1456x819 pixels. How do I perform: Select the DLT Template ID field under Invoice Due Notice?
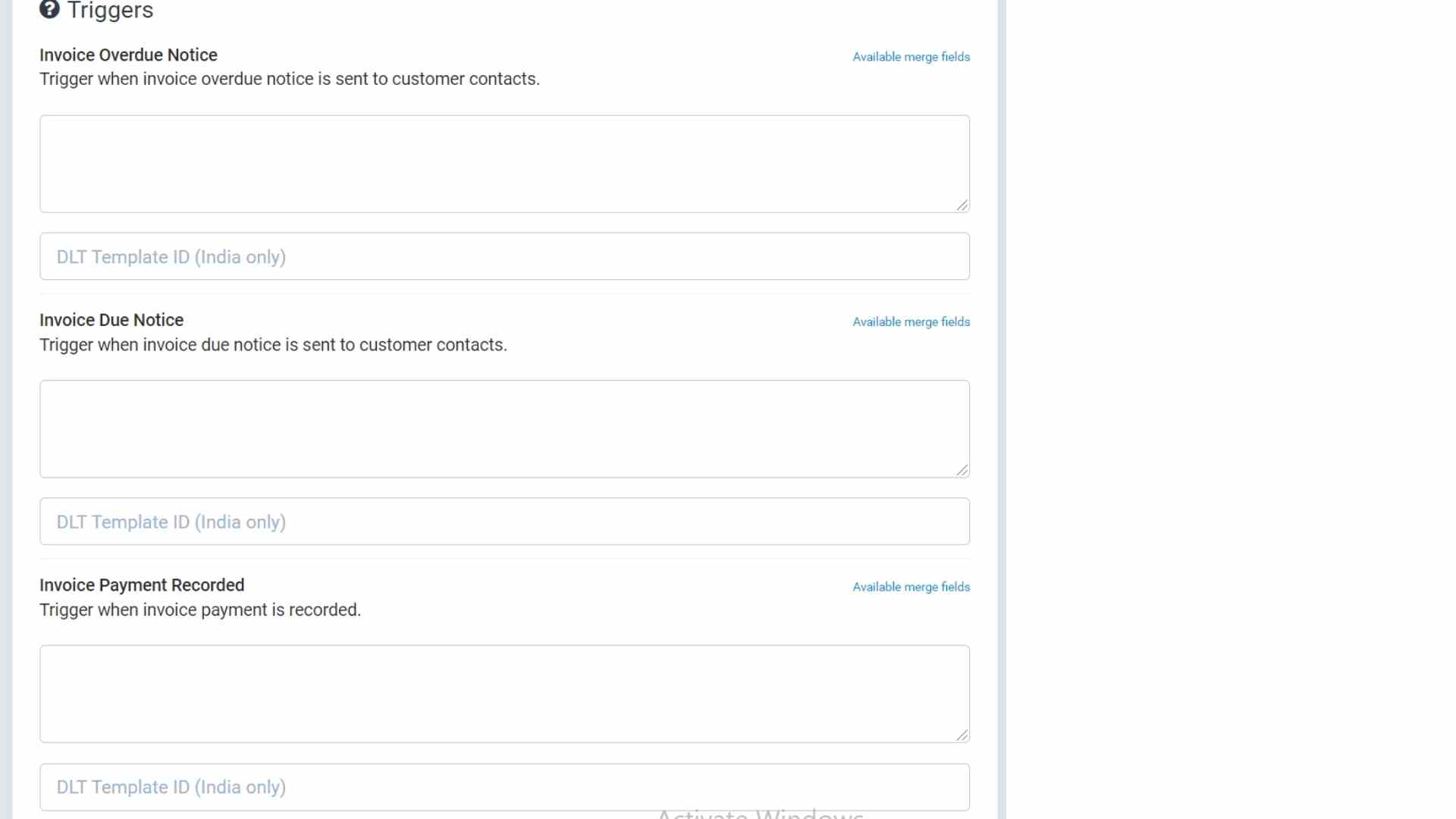(504, 522)
